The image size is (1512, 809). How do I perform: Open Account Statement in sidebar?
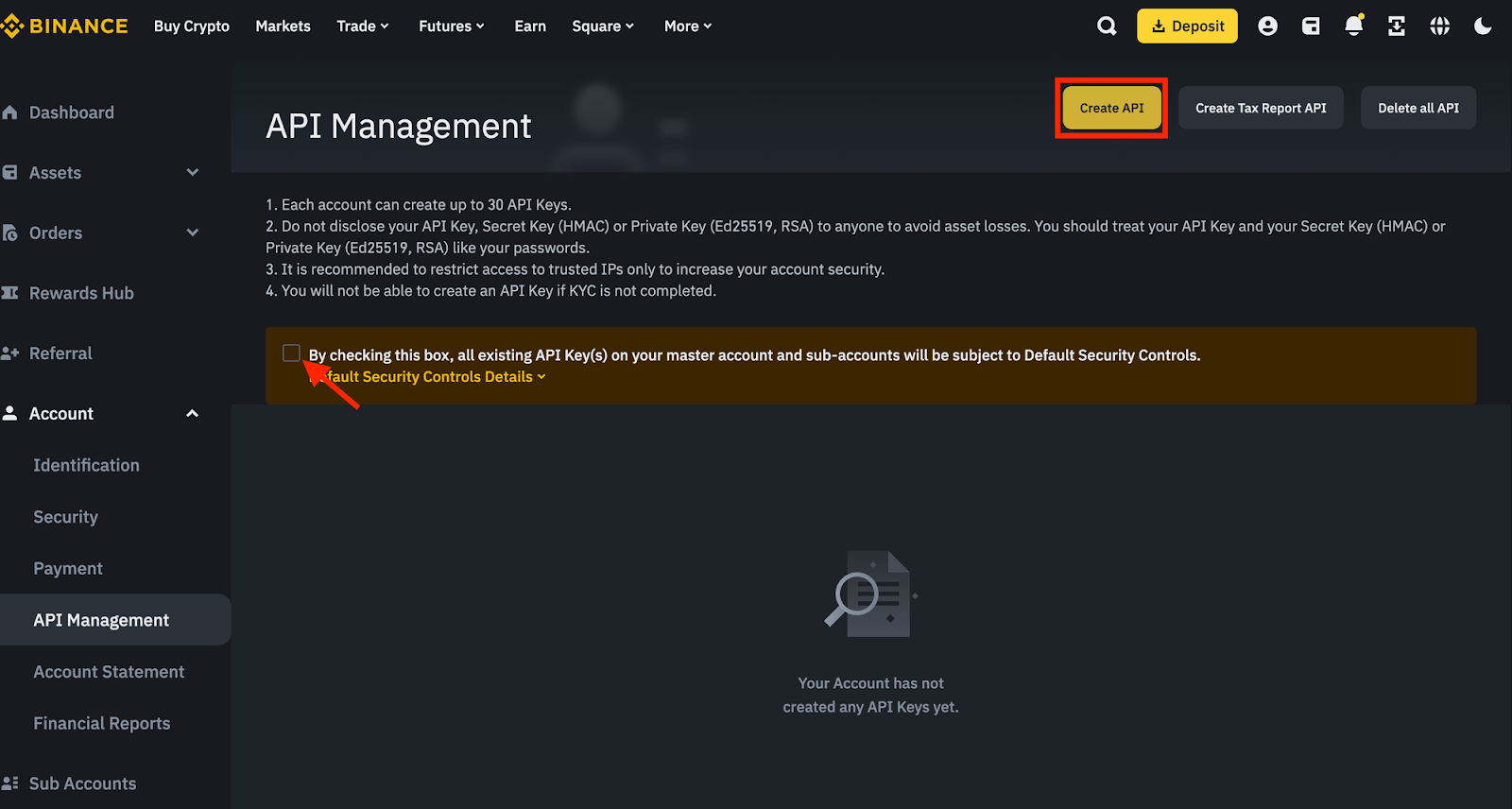coord(109,672)
